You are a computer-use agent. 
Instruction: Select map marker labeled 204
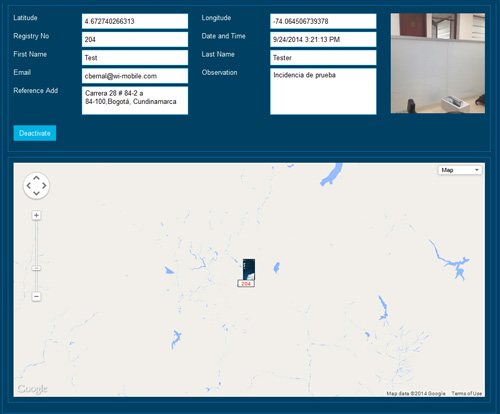click(x=246, y=273)
